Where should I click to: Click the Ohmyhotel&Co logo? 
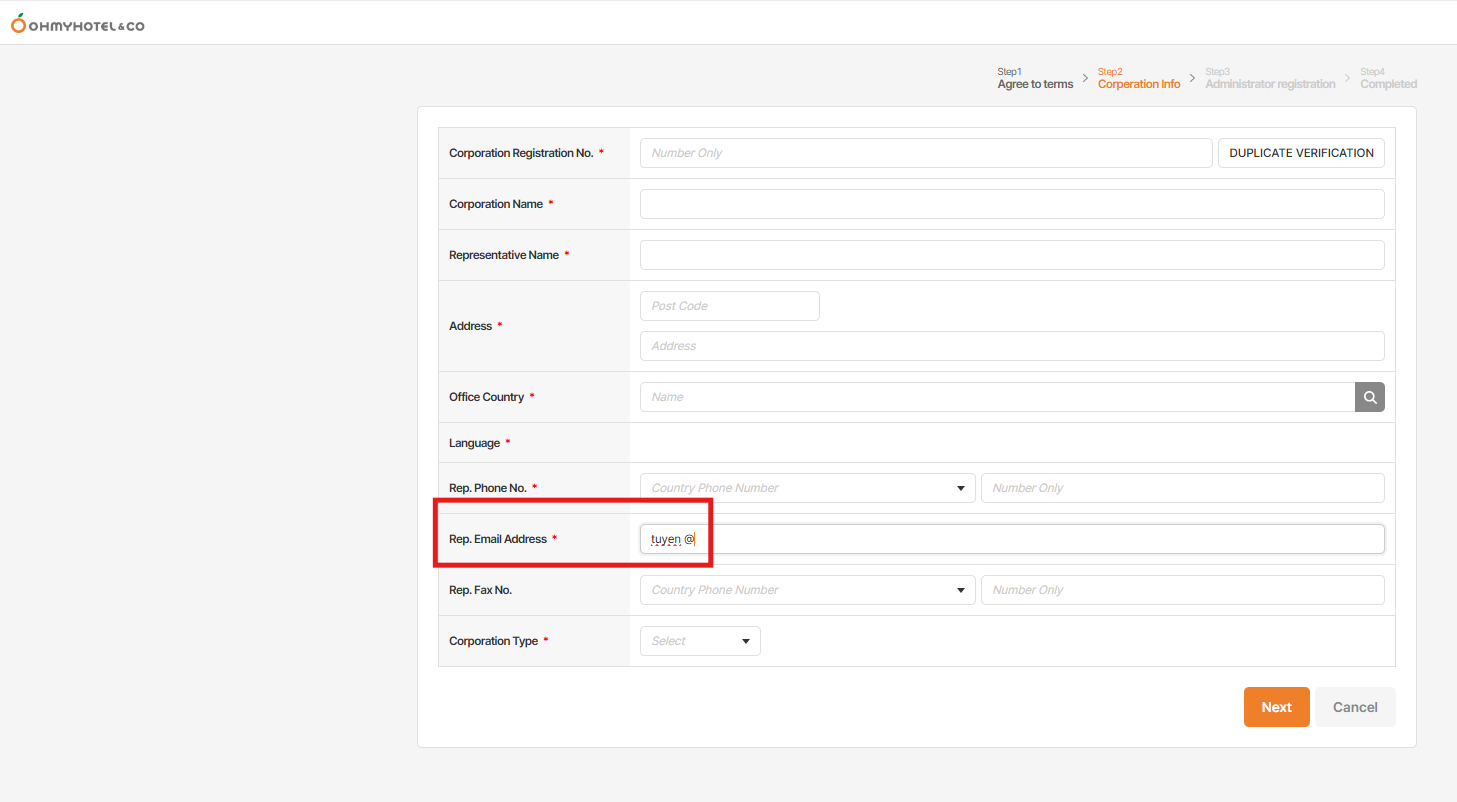(78, 24)
